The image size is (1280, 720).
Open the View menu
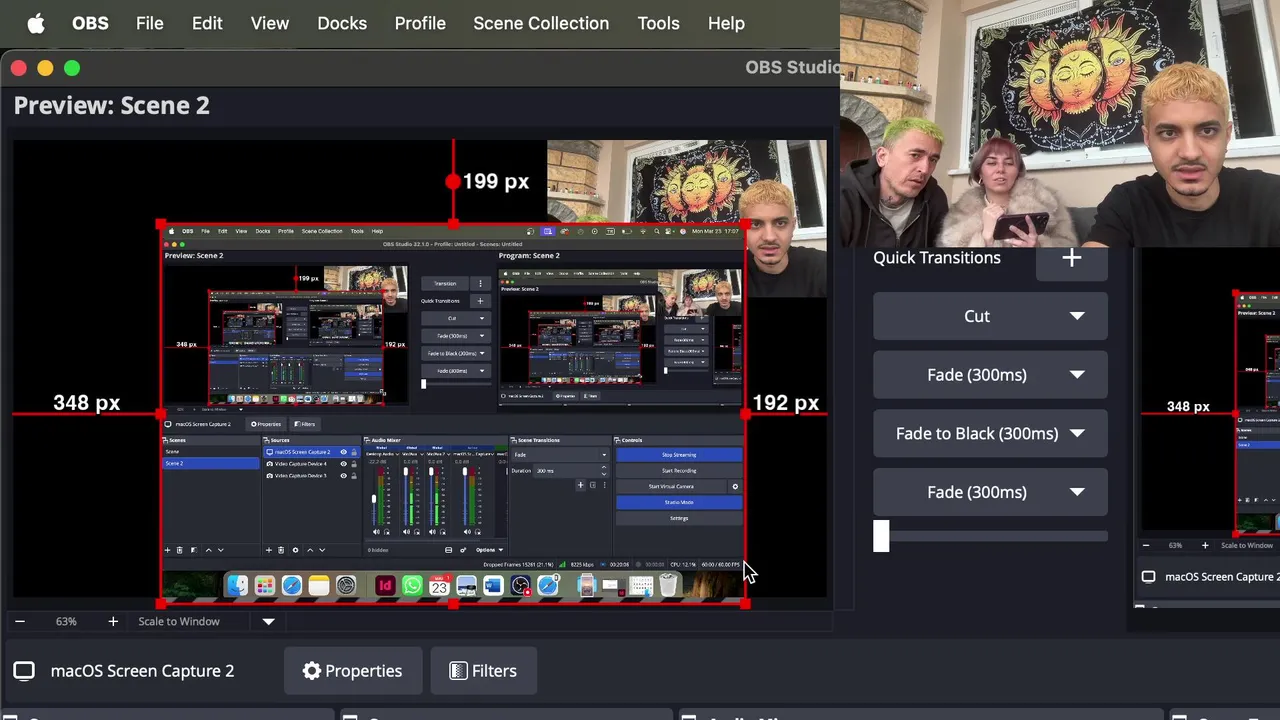click(x=270, y=23)
